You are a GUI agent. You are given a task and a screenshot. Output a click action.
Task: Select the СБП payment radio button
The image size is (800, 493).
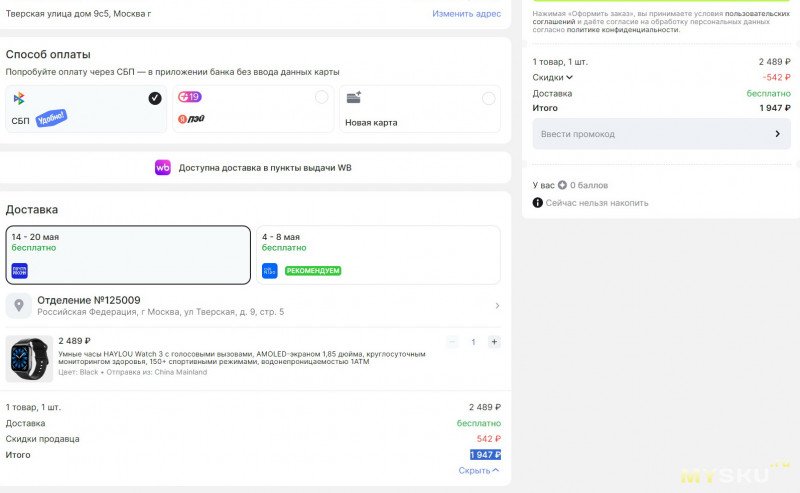tap(154, 98)
